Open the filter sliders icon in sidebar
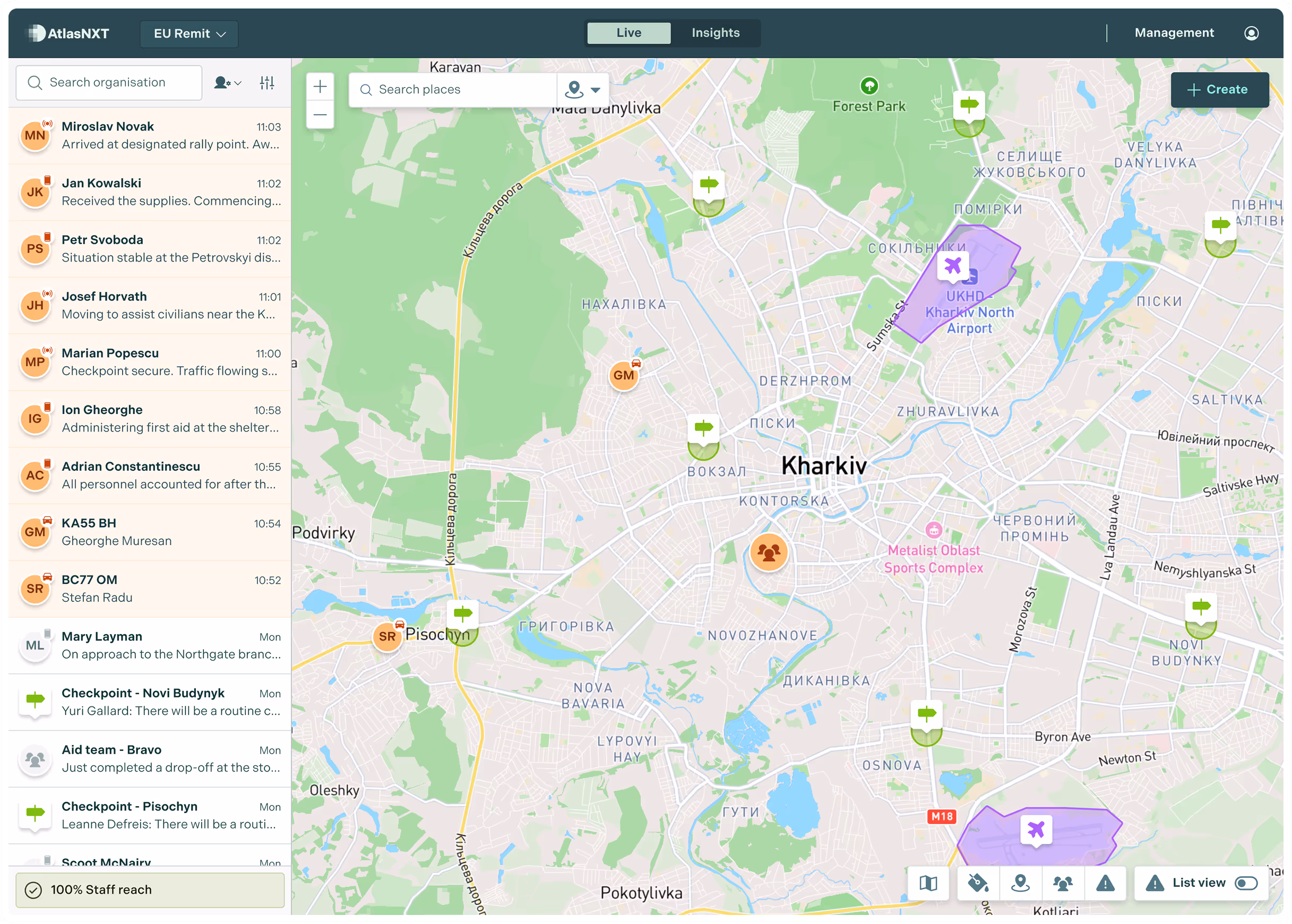 coord(267,83)
